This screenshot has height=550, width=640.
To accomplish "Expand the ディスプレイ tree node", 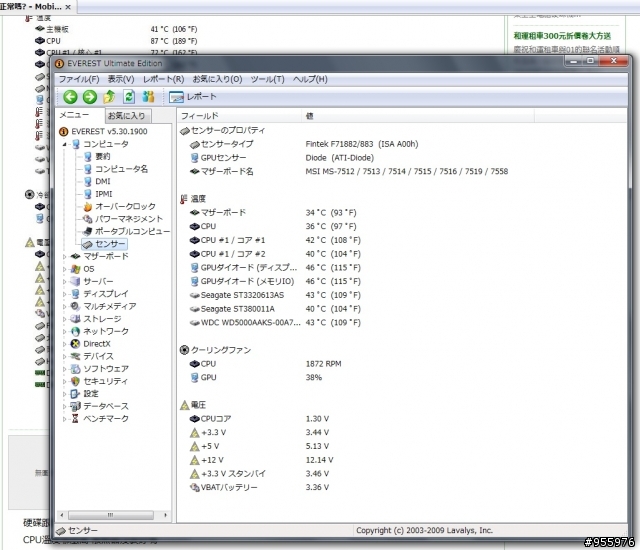I will click(64, 294).
